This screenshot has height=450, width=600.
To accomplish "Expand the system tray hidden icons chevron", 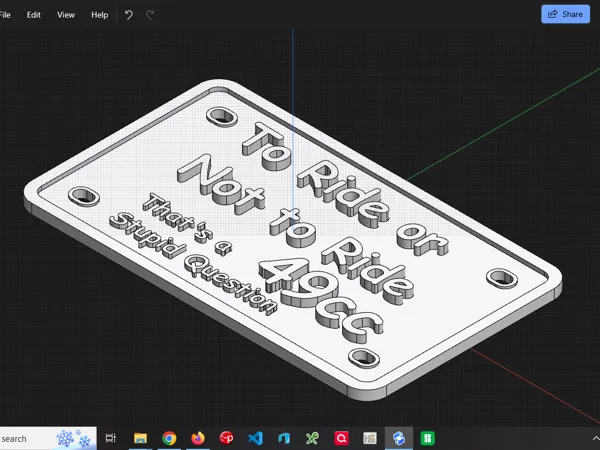I will [595, 438].
